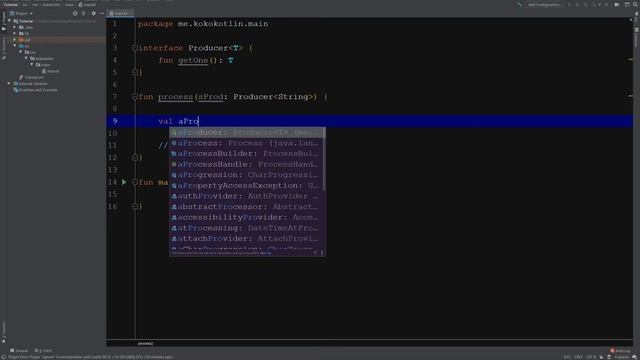
Task: Collapse the Tutorial root project node
Action: 10,21
